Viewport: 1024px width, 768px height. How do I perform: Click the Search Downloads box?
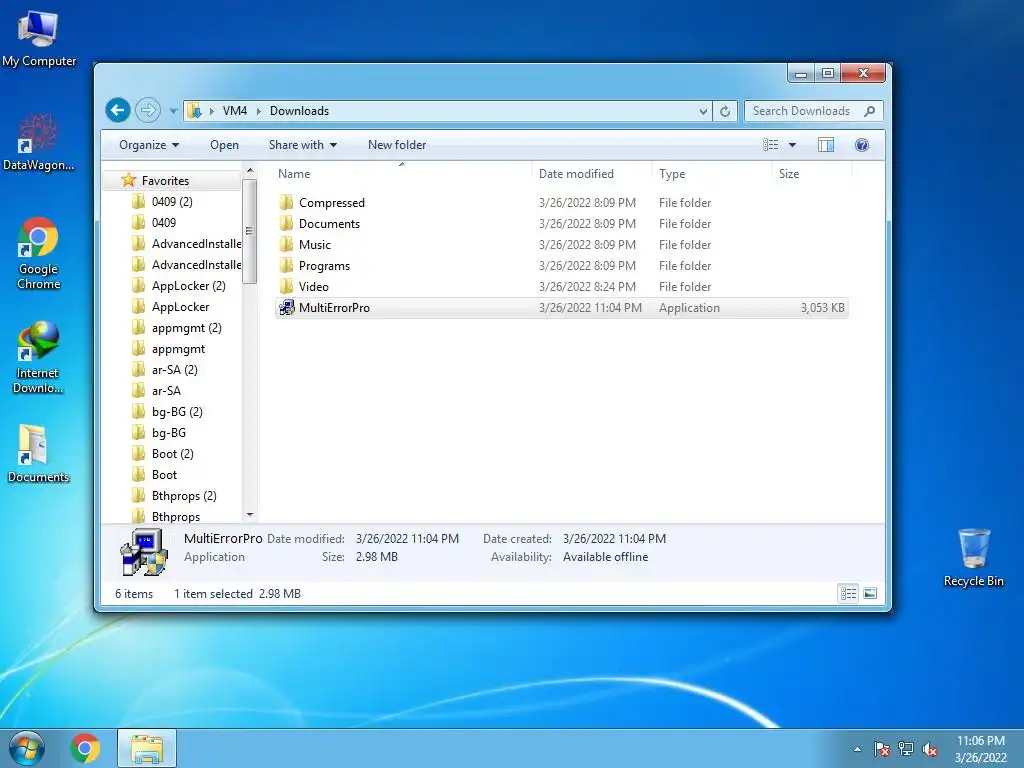tap(814, 111)
